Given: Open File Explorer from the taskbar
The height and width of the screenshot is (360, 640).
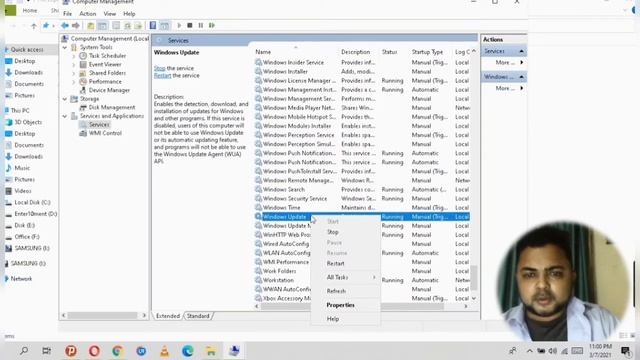Looking at the screenshot, I should coord(211,351).
